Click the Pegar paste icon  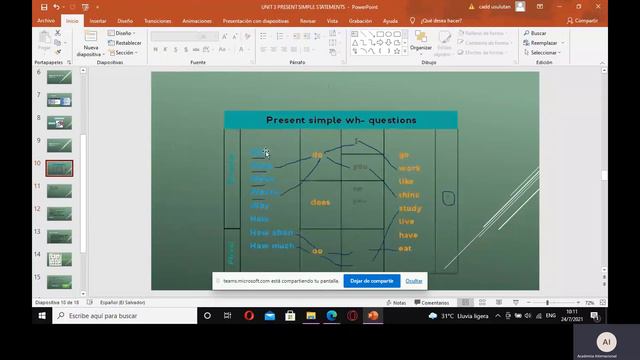point(44,38)
